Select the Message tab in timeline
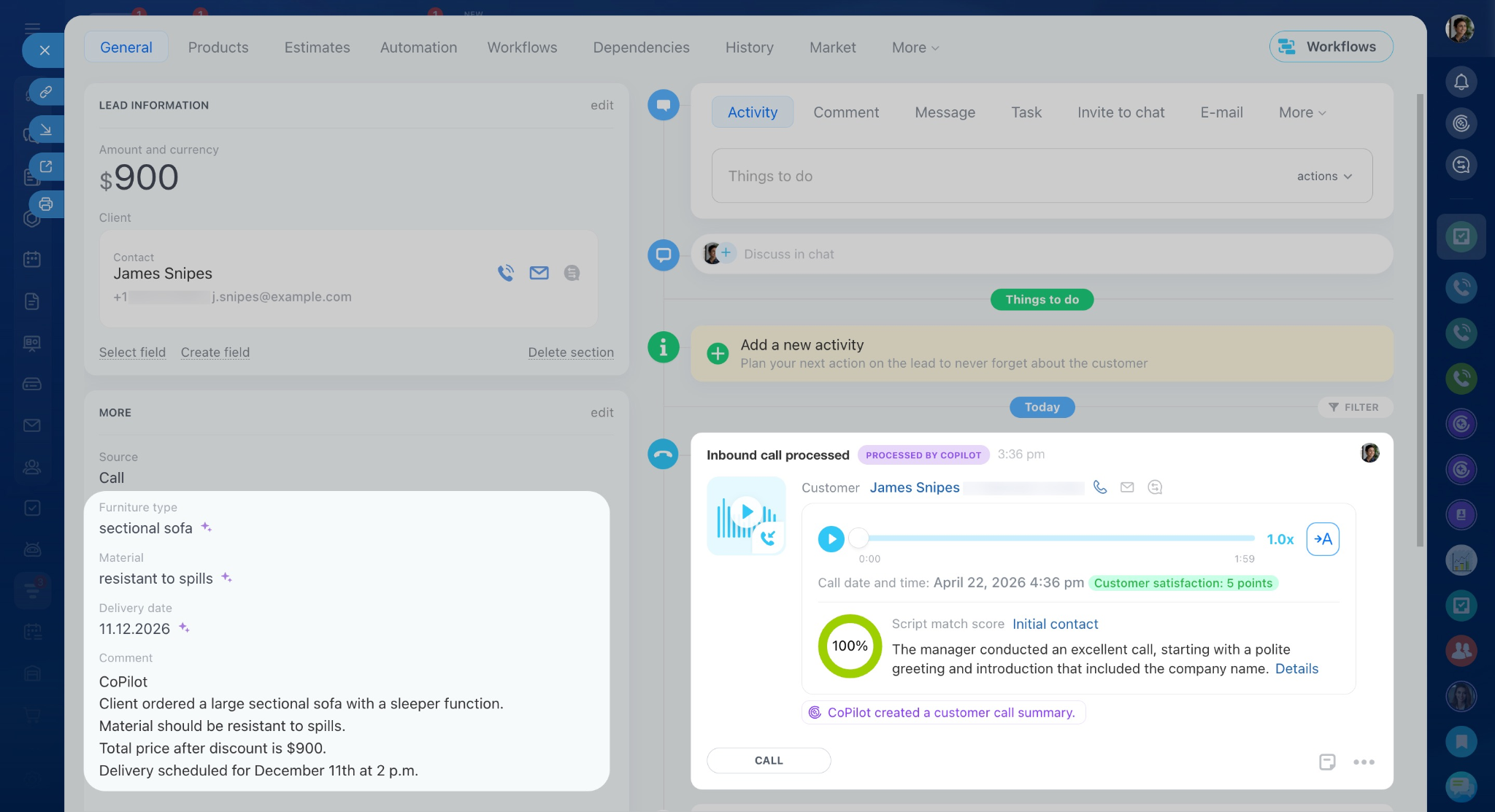 [945, 112]
